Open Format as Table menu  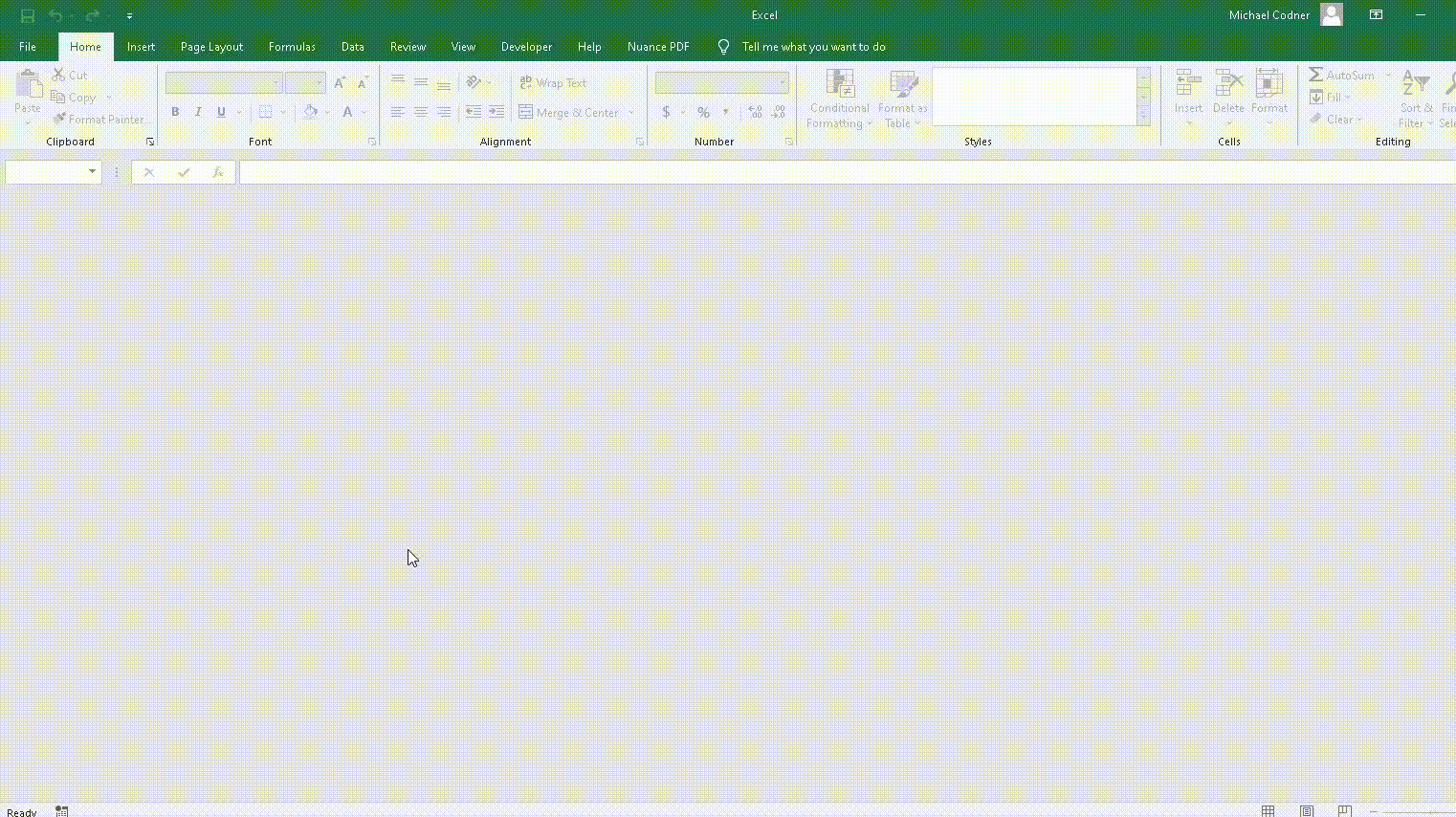tap(902, 98)
